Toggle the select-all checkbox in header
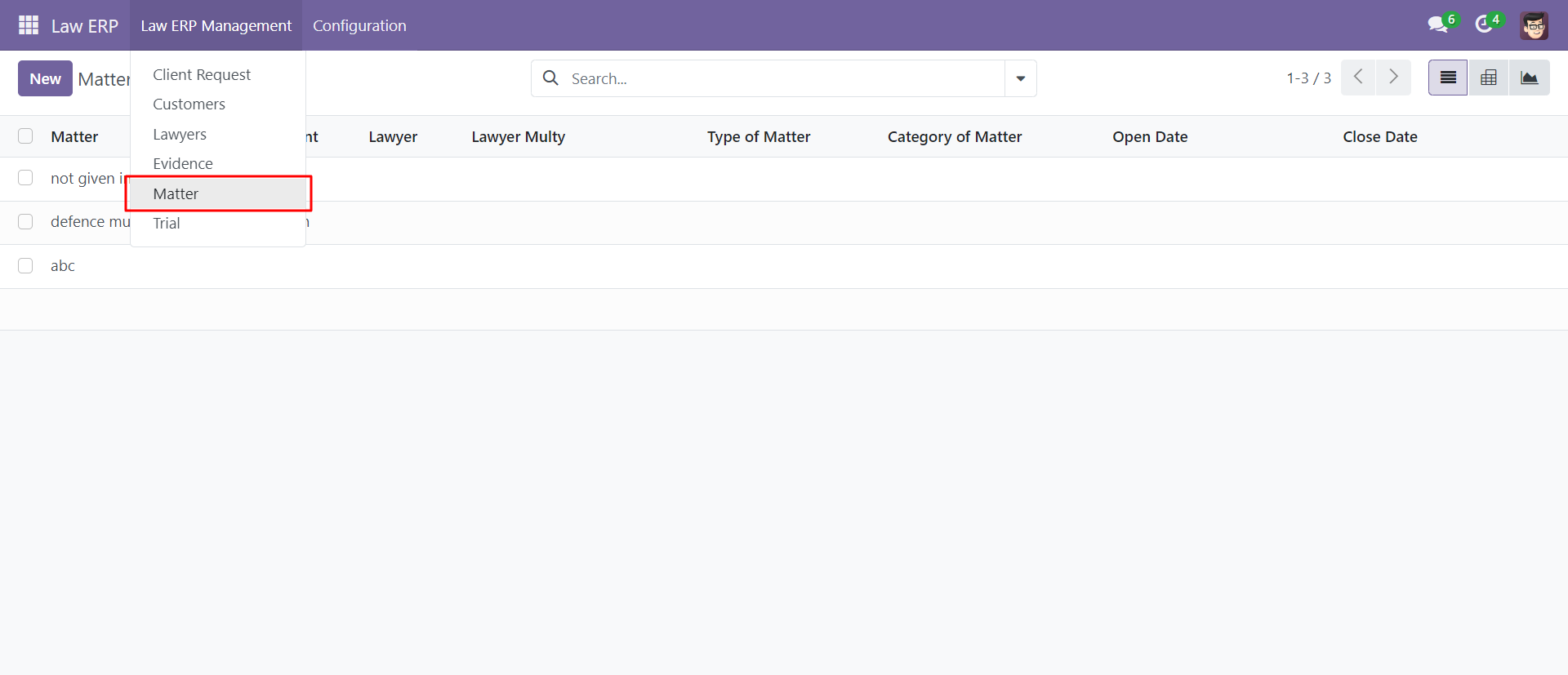1568x675 pixels. tap(25, 136)
